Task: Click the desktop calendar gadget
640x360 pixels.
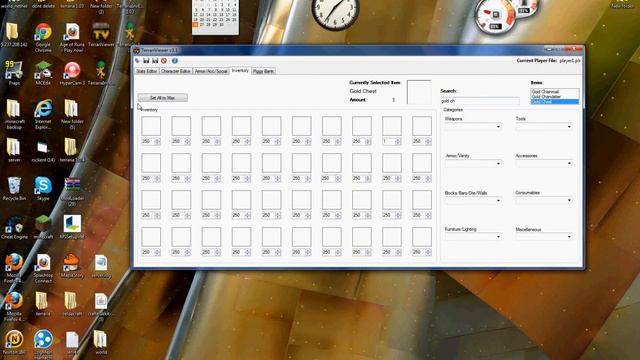Action: 215,16
